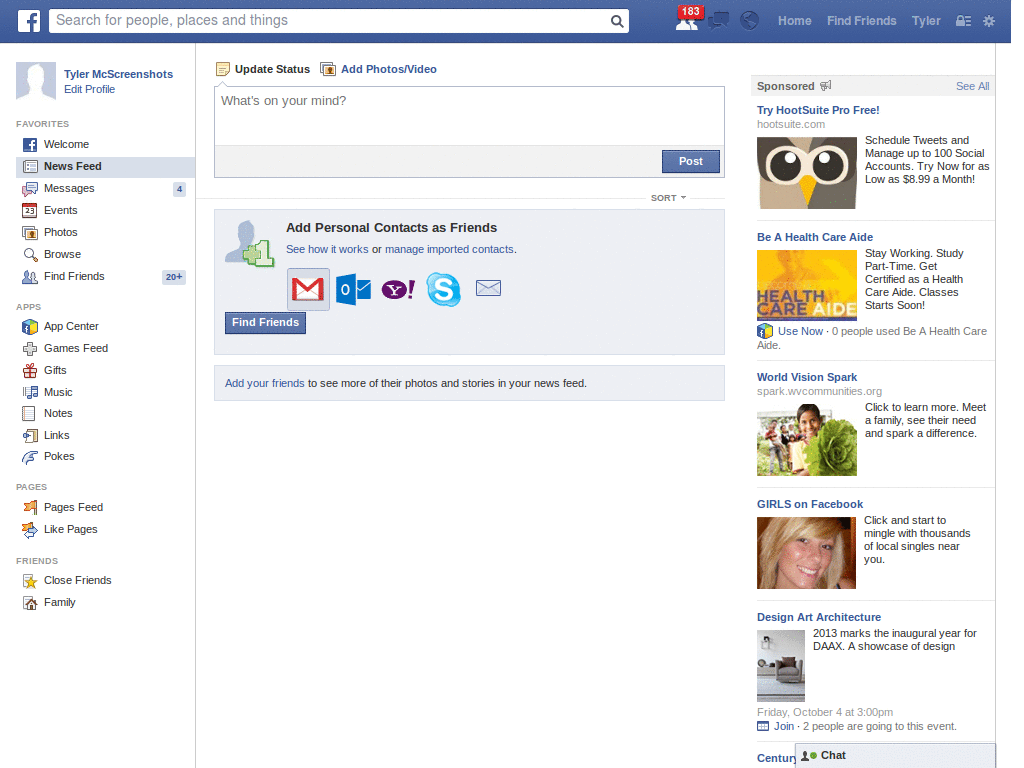Click the Find Friends 20+ badge
Image resolution: width=1024 pixels, height=768 pixels.
coord(174,277)
